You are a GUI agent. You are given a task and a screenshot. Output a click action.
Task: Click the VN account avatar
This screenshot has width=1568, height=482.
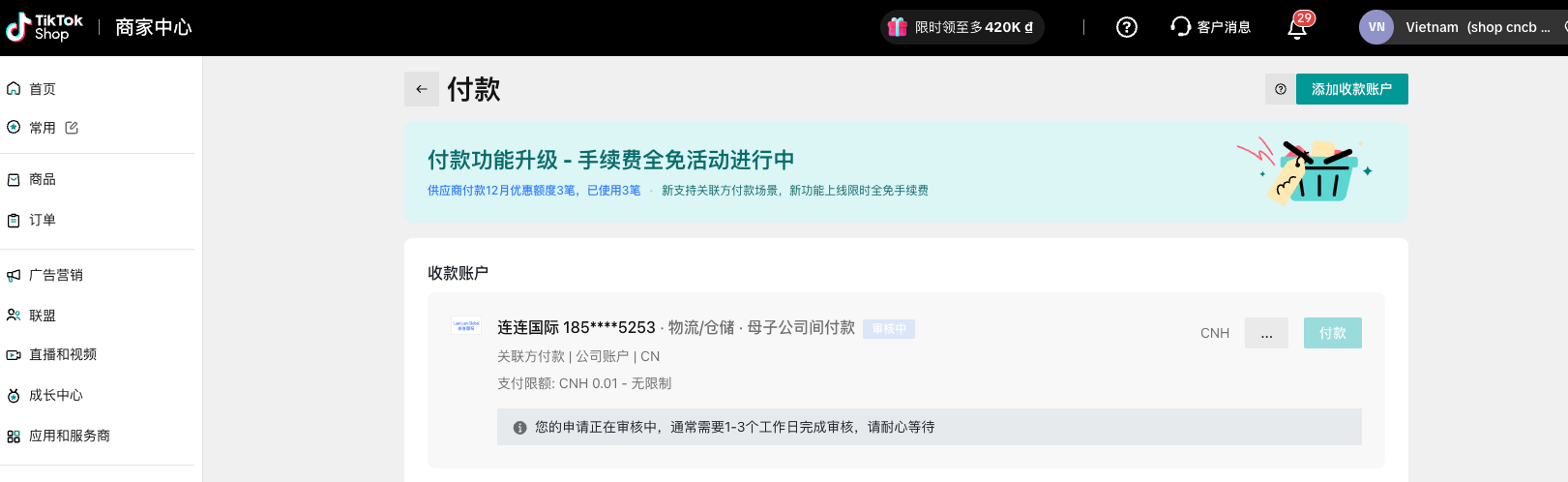pos(1376,27)
